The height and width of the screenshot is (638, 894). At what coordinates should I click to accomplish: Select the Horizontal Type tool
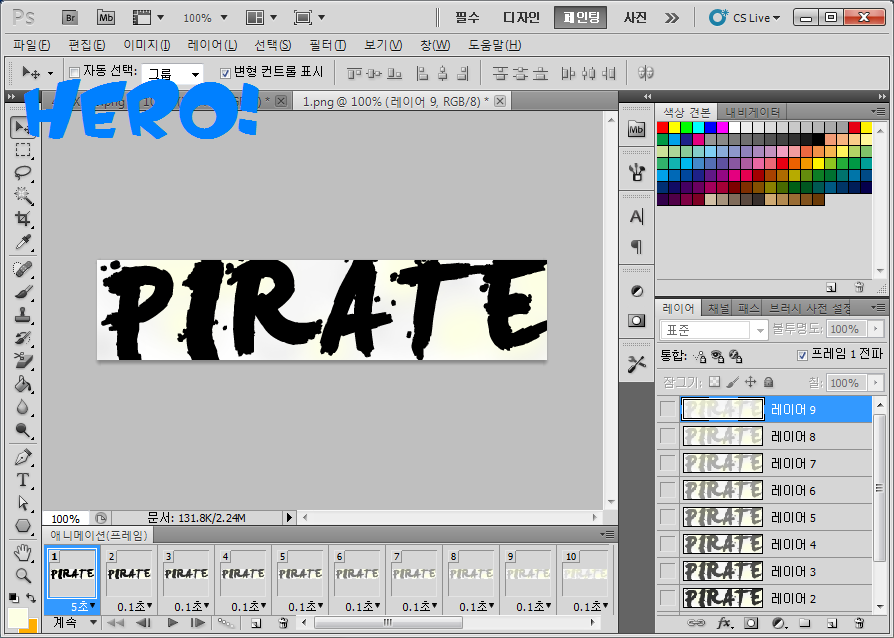(23, 479)
